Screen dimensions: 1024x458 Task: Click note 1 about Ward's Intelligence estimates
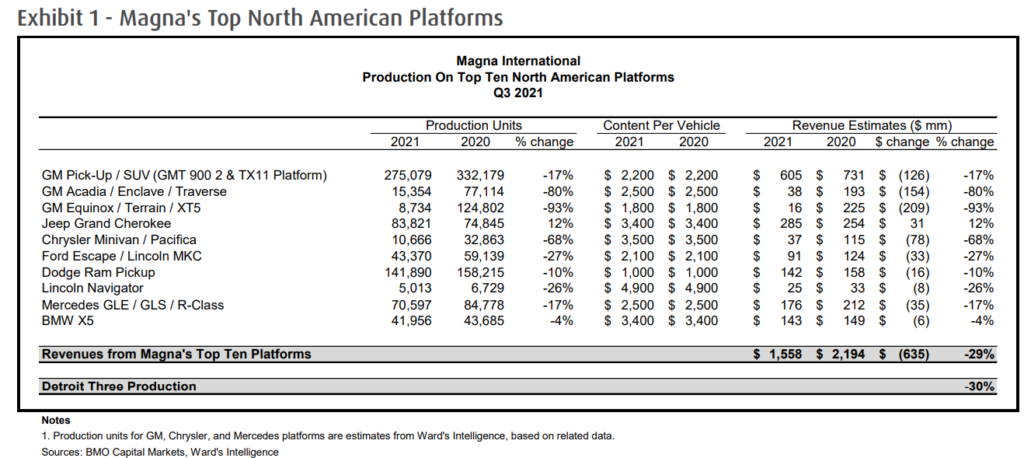coord(328,436)
